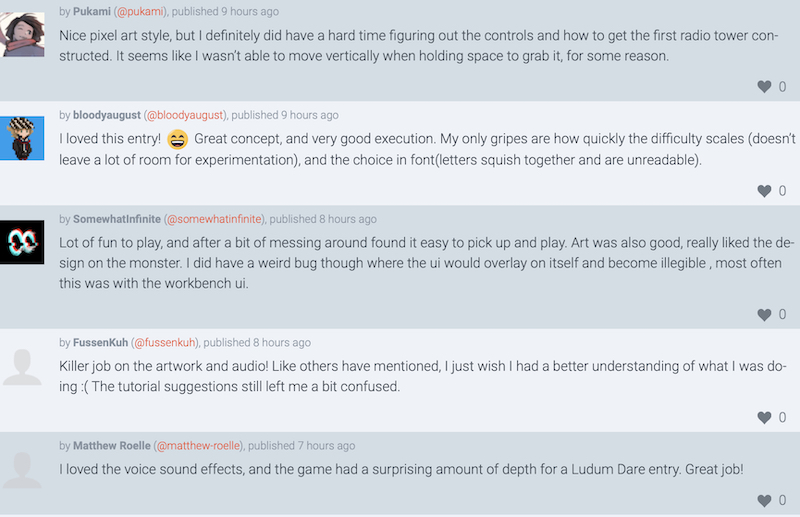Viewport: 800px width, 517px height.
Task: Like Pukami's comment with the heart icon
Action: click(764, 87)
